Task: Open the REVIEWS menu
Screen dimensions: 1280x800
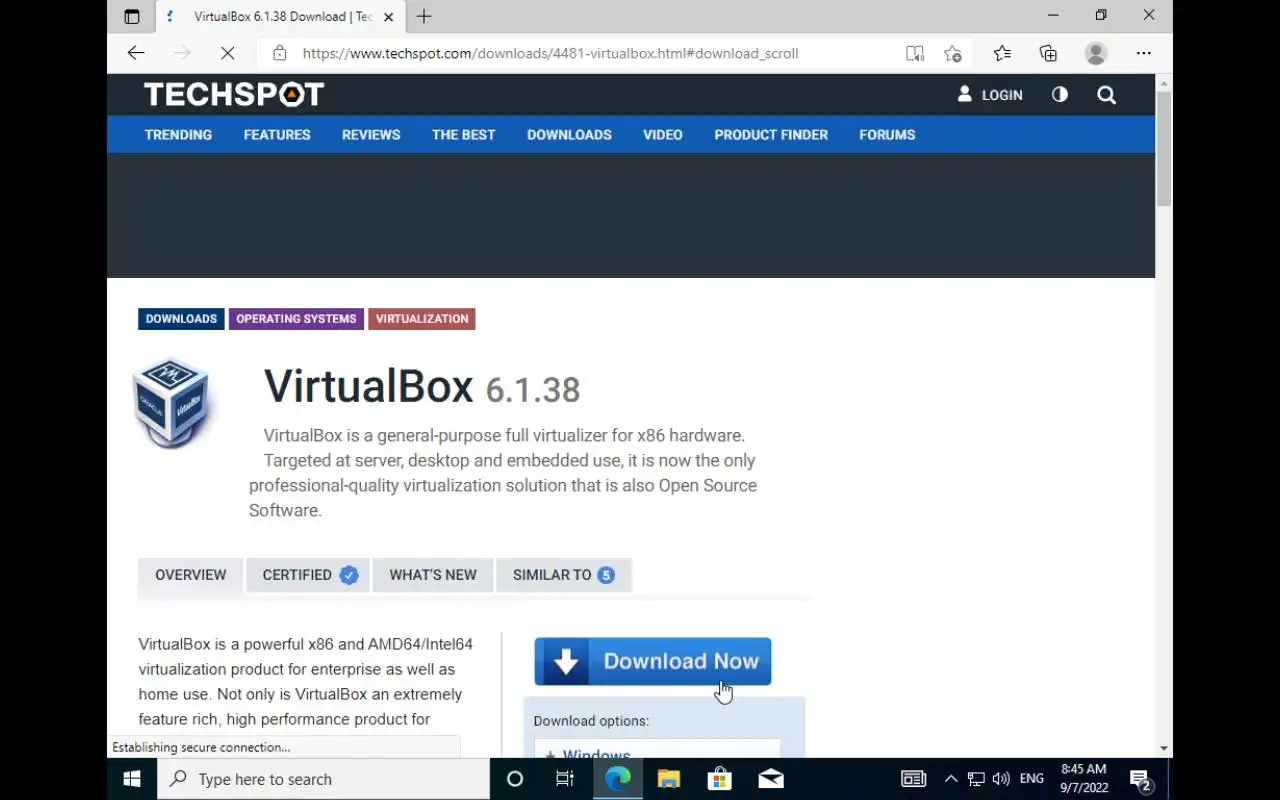Action: click(371, 134)
